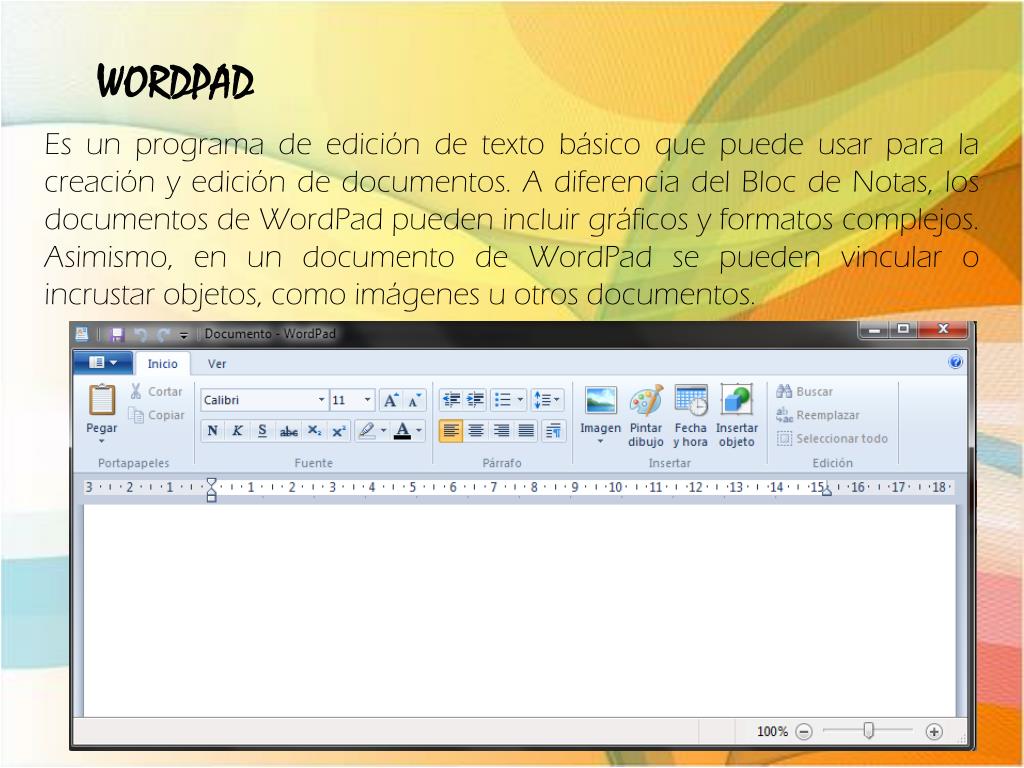Open the Pegar dropdown arrow
Image resolution: width=1024 pixels, height=768 pixels.
[x=102, y=441]
